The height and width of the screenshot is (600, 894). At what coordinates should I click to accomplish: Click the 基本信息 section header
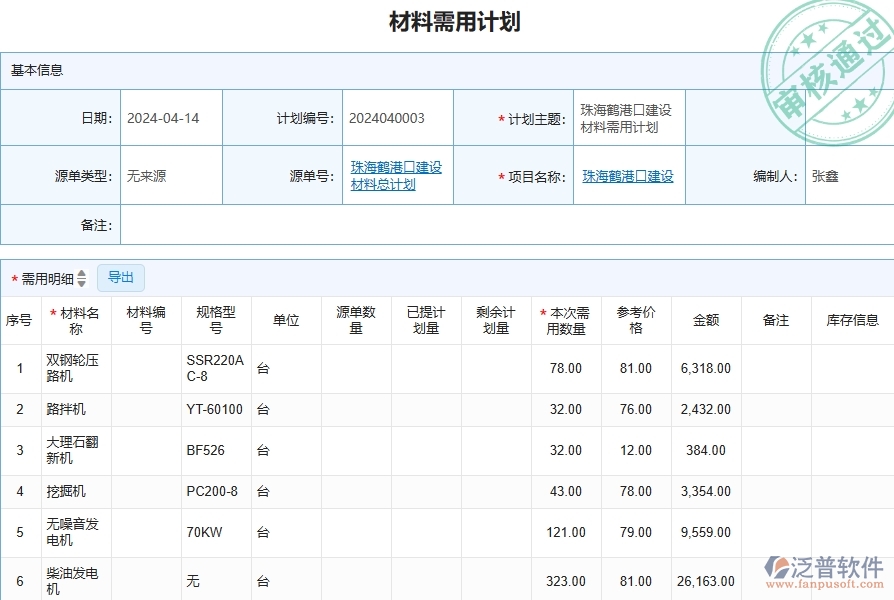coord(37,69)
